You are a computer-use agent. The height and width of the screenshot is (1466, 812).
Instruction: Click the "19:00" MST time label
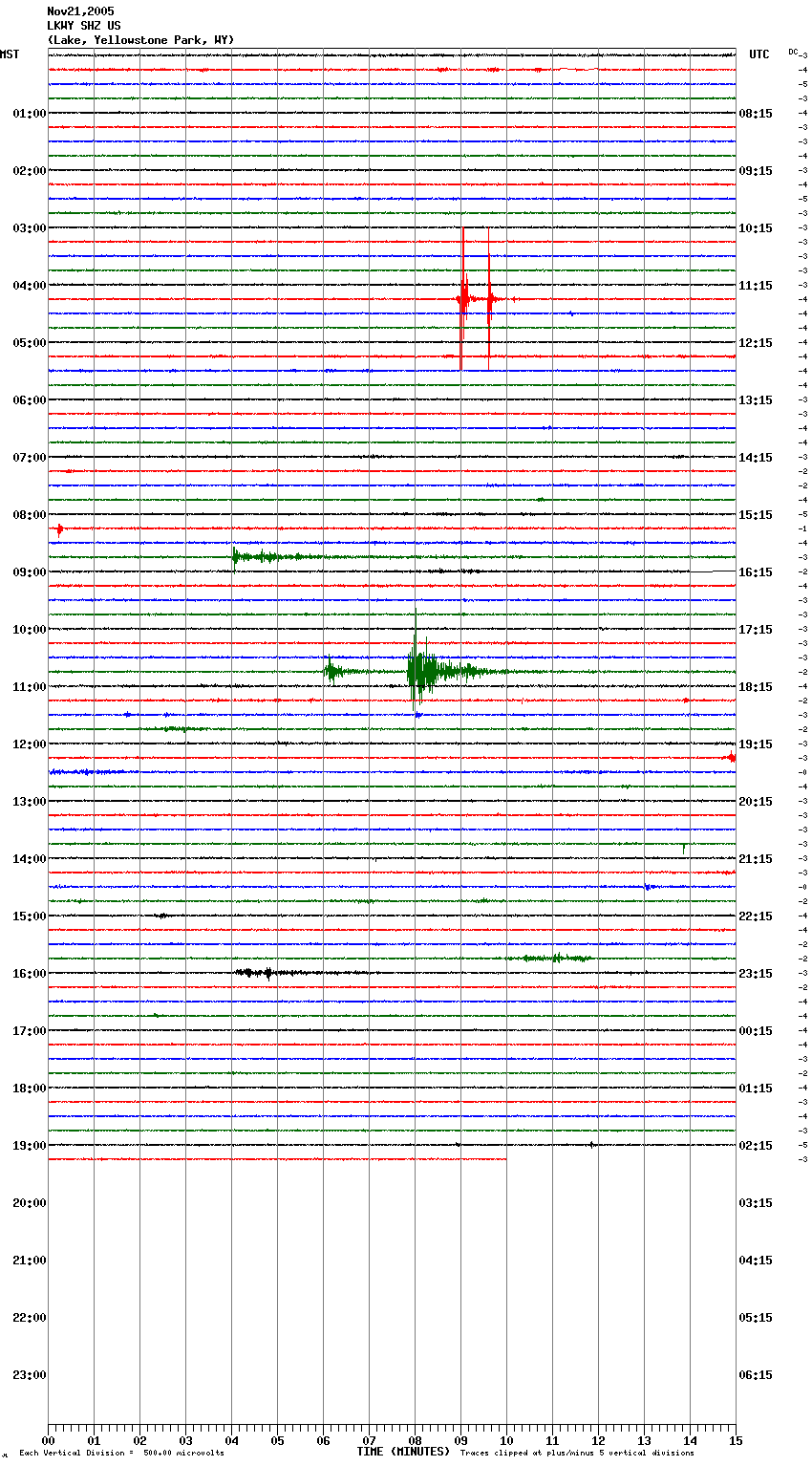pyautogui.click(x=30, y=1146)
